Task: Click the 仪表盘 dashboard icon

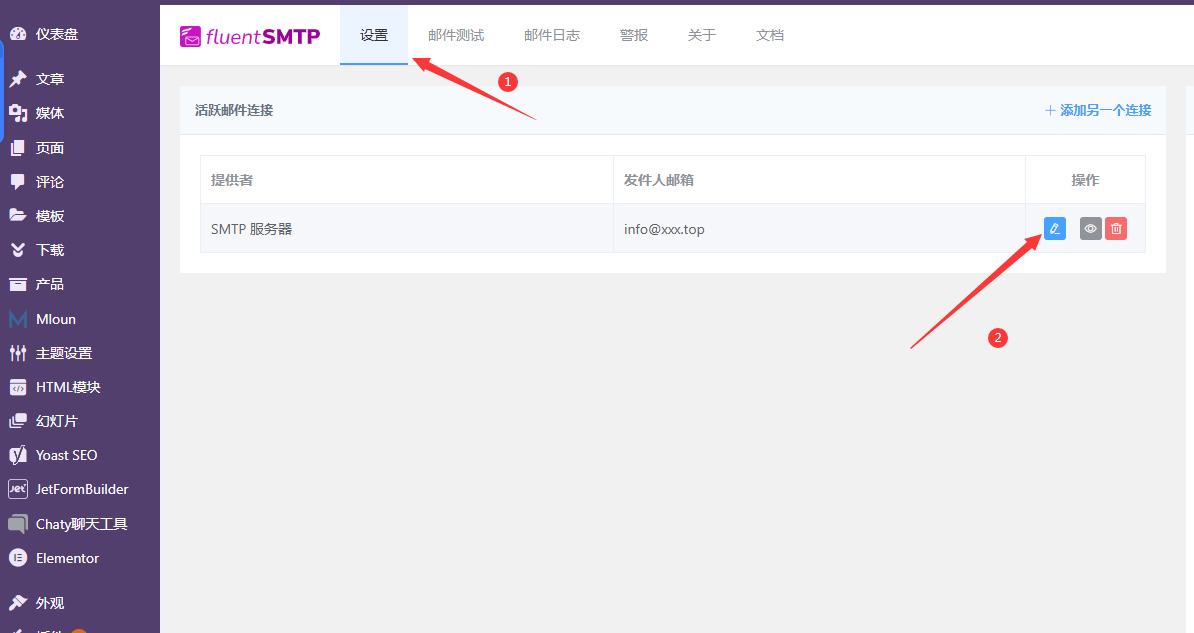Action: tap(18, 34)
